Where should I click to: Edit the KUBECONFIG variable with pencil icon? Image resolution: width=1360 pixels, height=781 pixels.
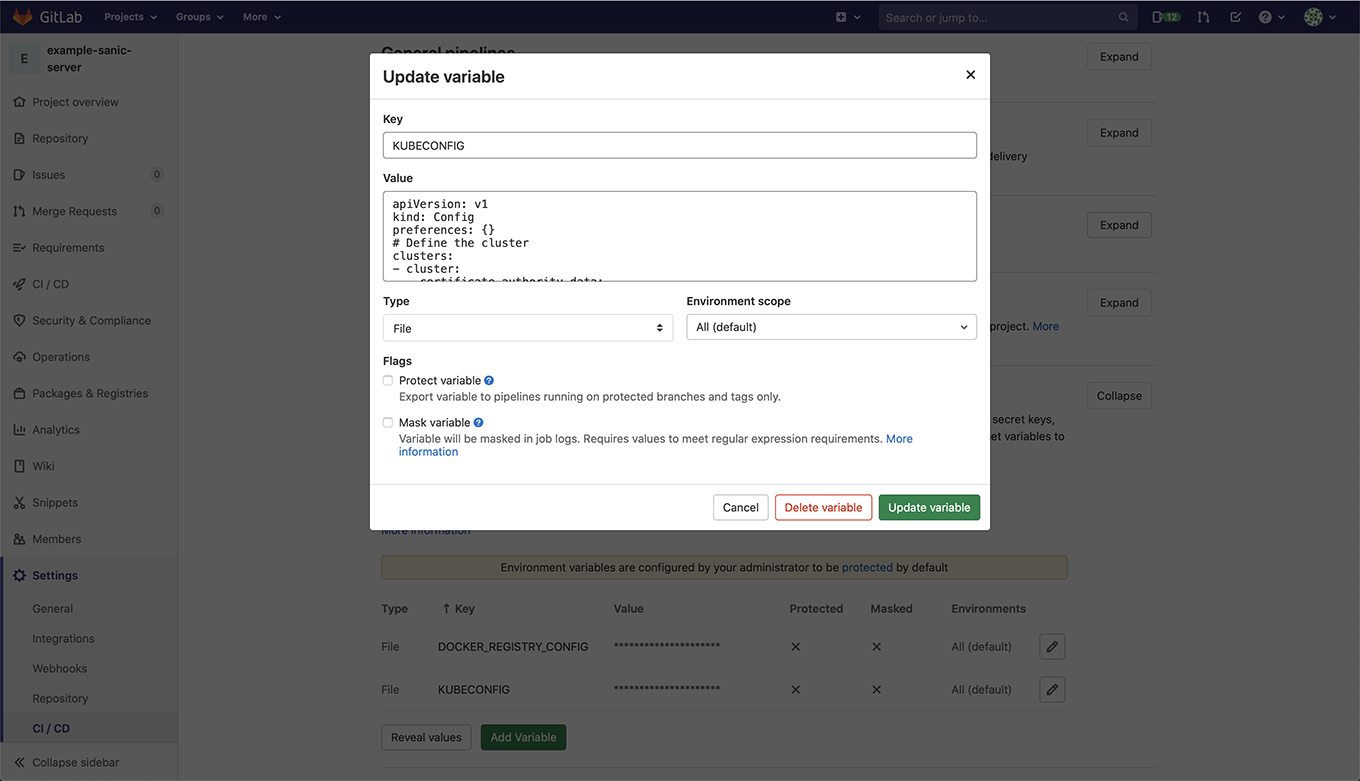click(1051, 689)
